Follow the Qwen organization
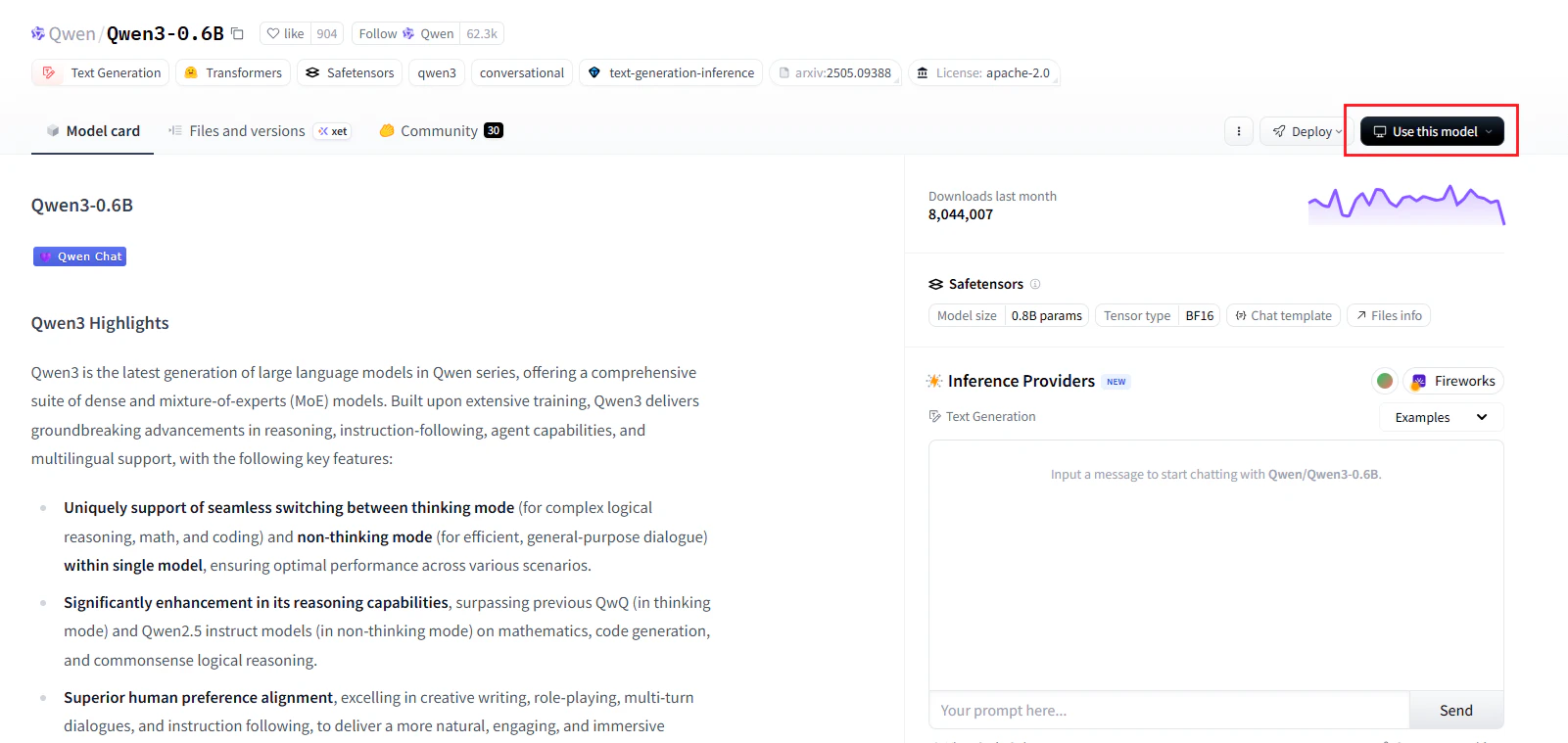 405,33
